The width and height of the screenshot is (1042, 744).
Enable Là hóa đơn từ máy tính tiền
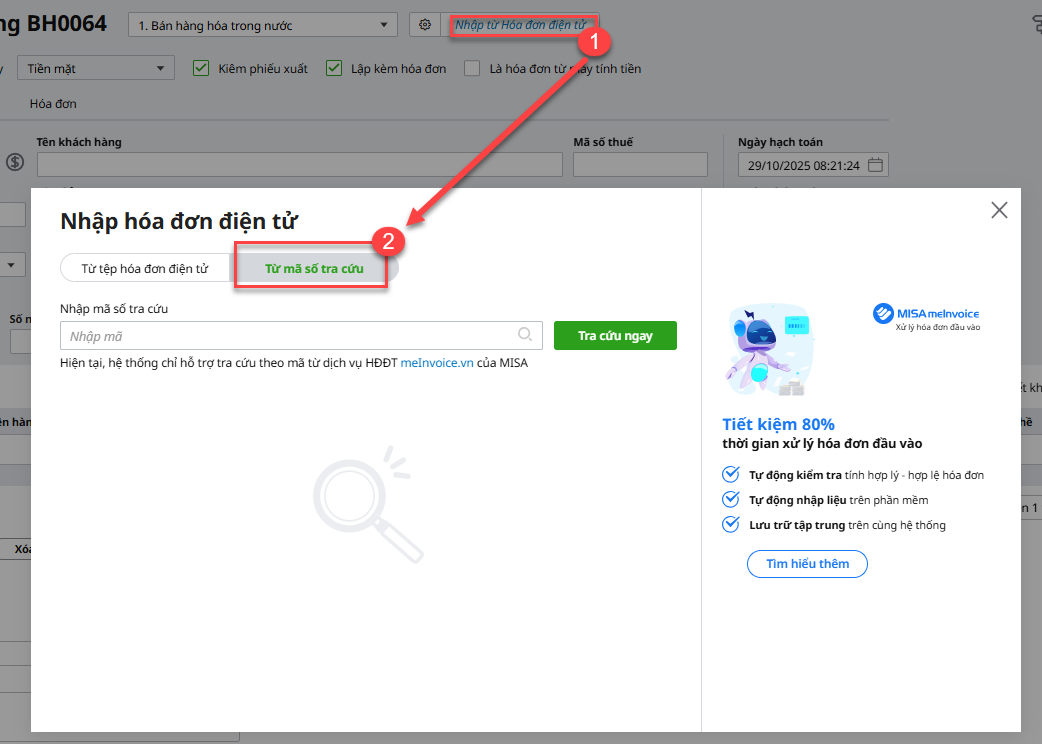(470, 69)
